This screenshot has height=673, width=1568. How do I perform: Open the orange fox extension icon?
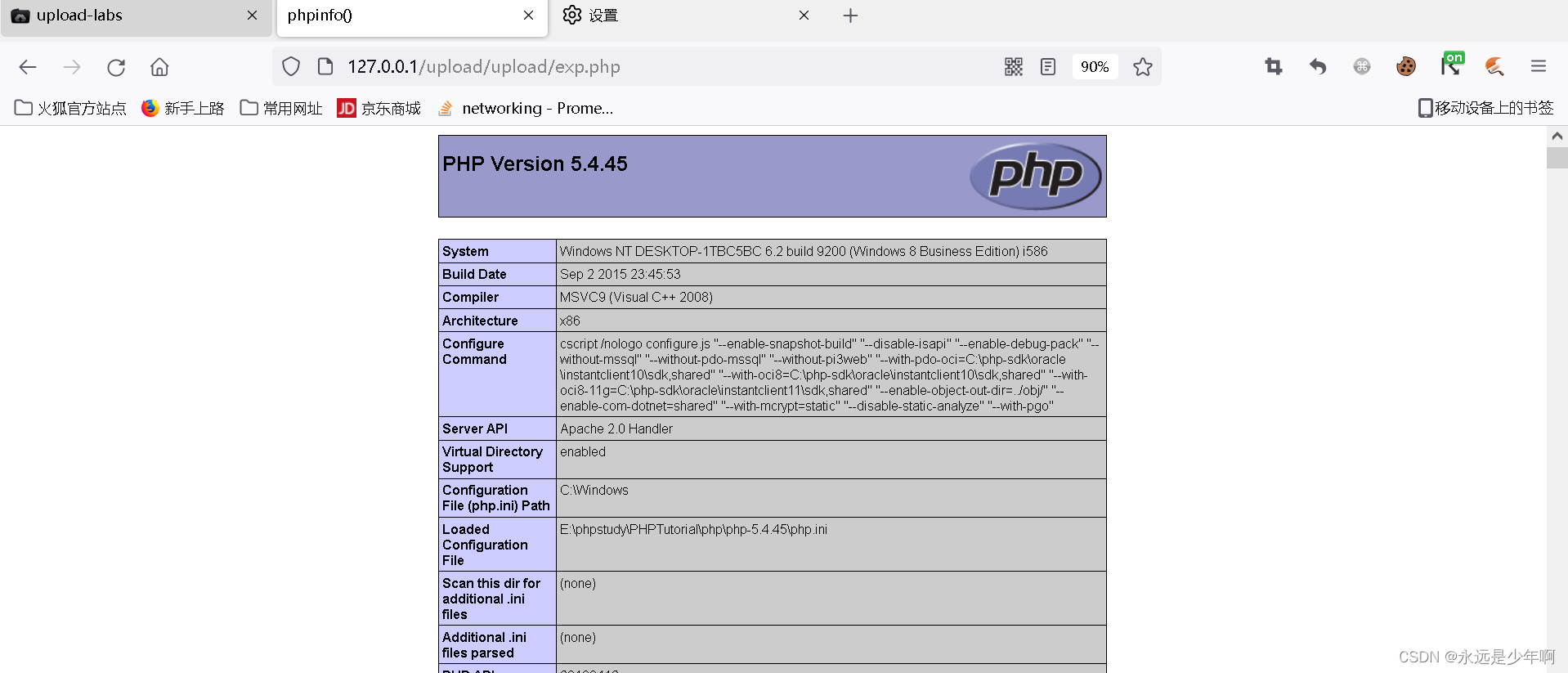click(1494, 67)
